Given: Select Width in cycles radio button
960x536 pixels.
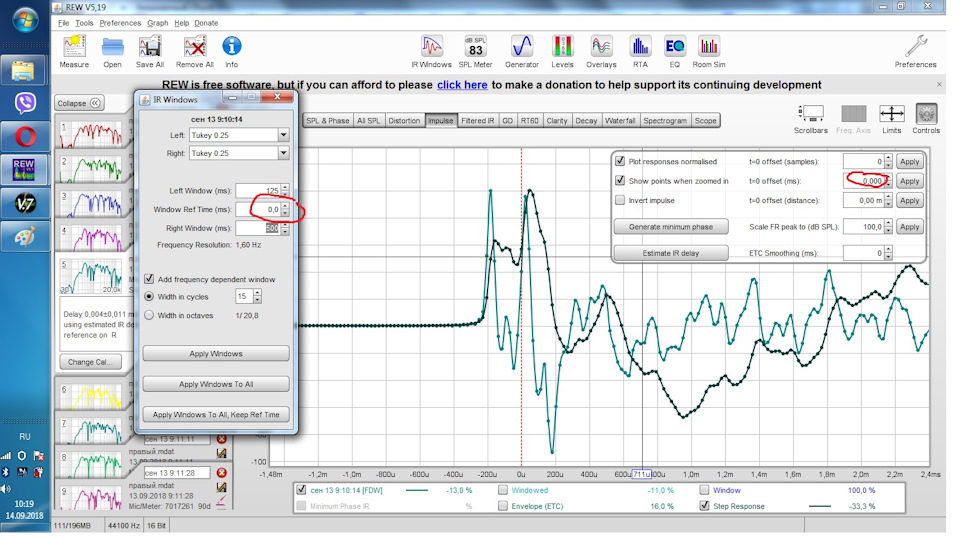Looking at the screenshot, I should [x=149, y=296].
